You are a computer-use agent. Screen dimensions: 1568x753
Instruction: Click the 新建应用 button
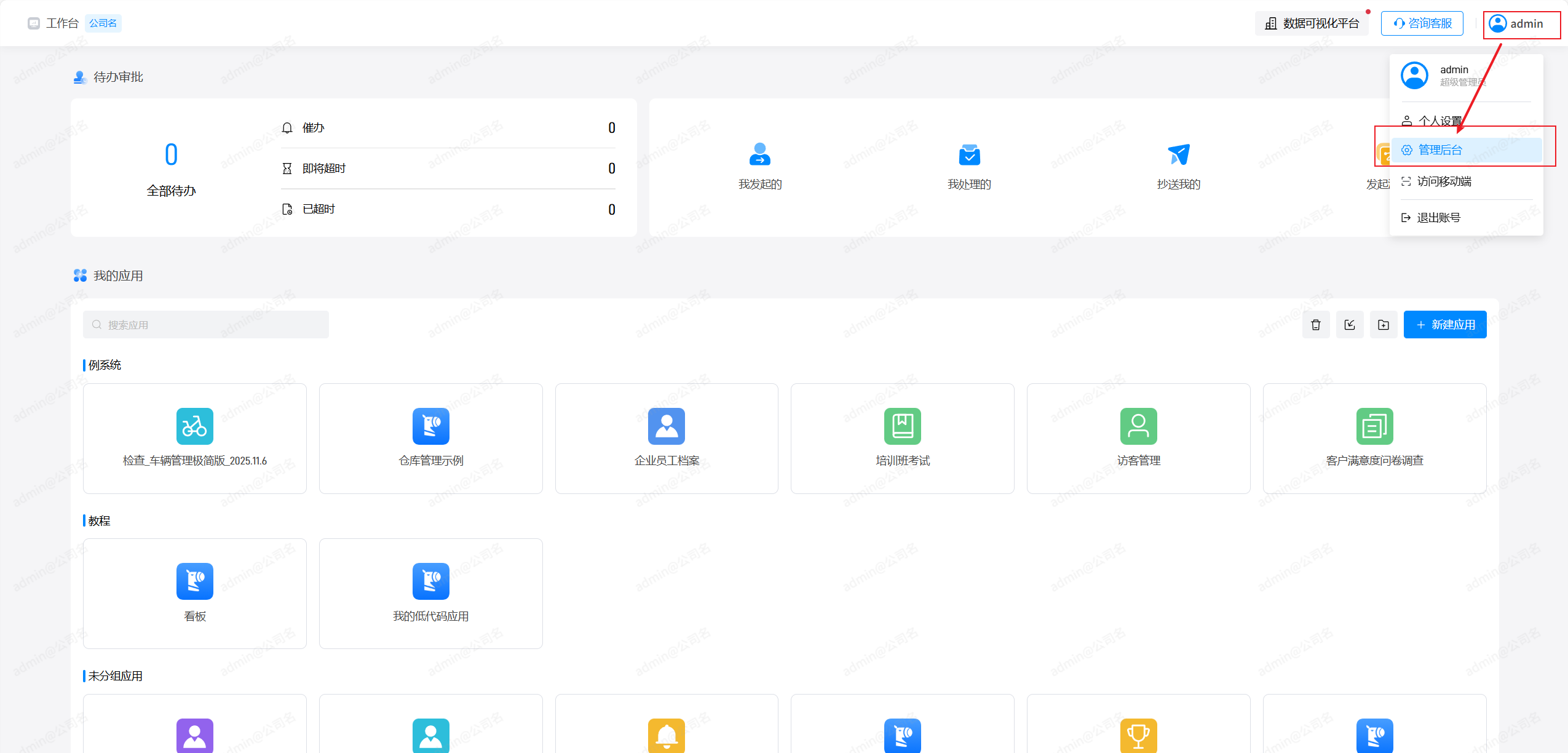pos(1444,325)
